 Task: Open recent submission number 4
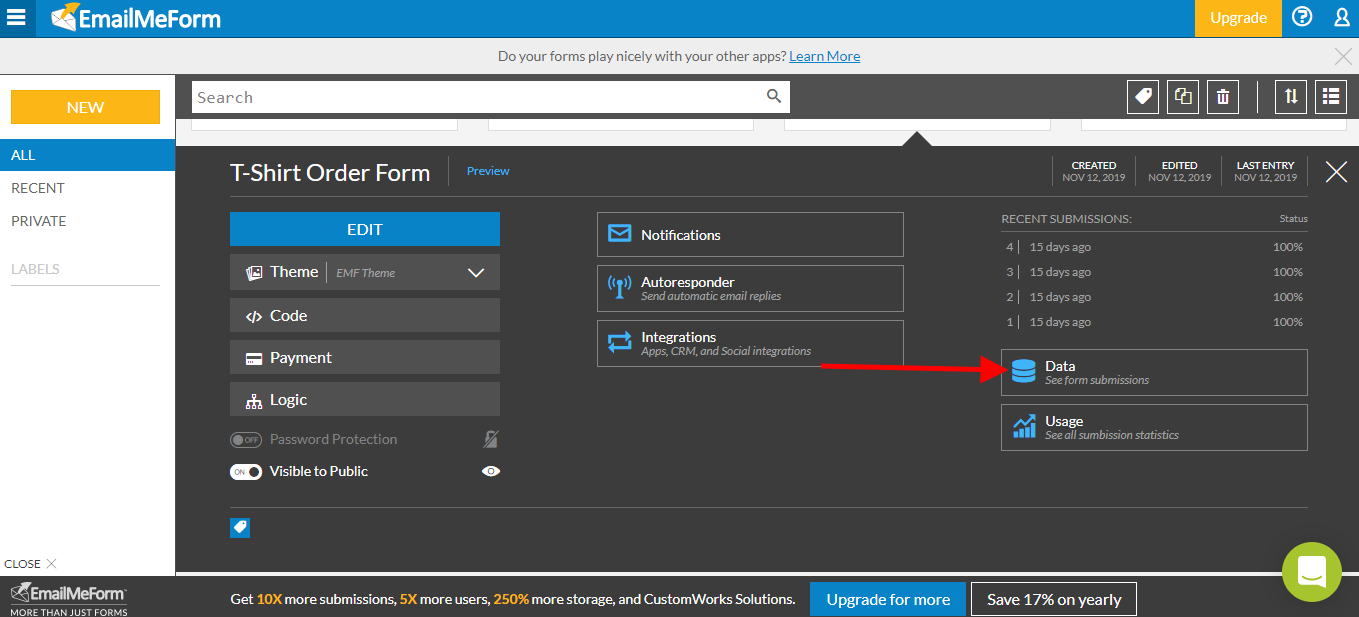coord(1154,247)
